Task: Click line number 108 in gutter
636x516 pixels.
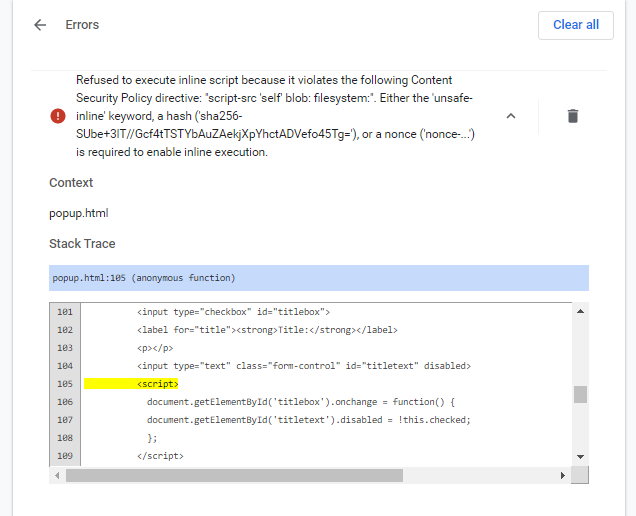Action: coord(65,438)
